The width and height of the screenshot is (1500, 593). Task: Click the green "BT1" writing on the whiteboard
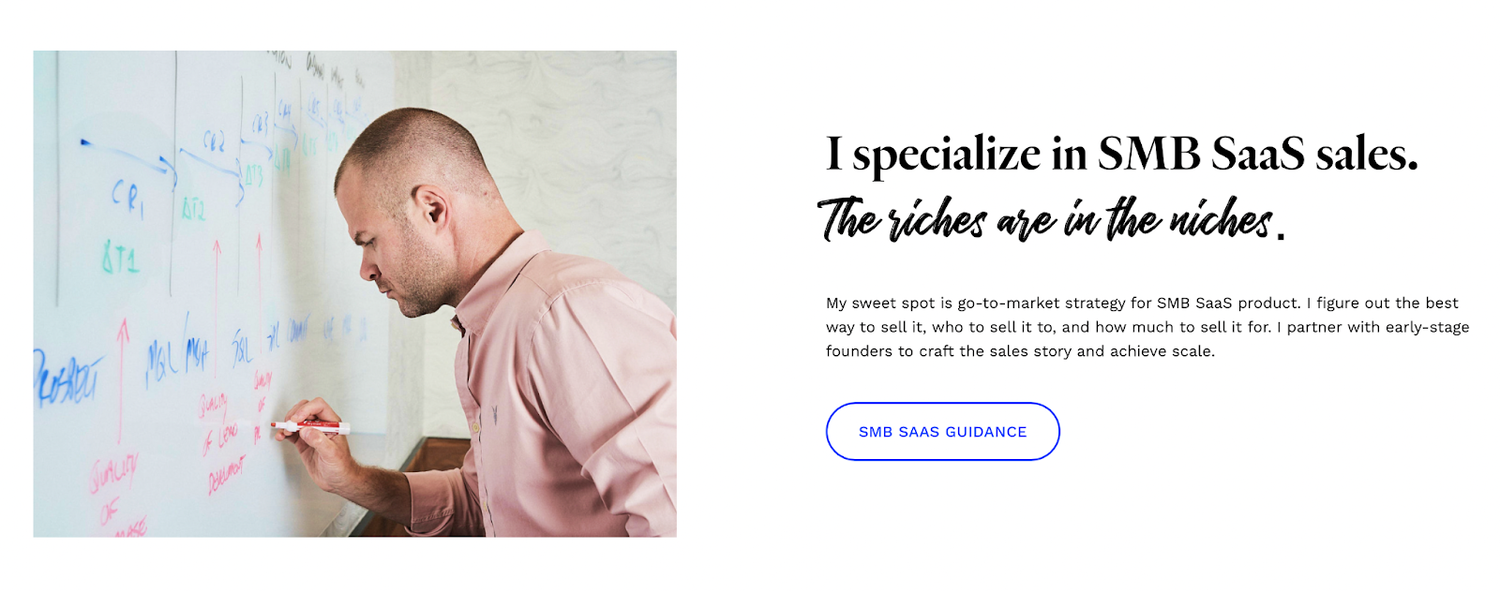(121, 262)
